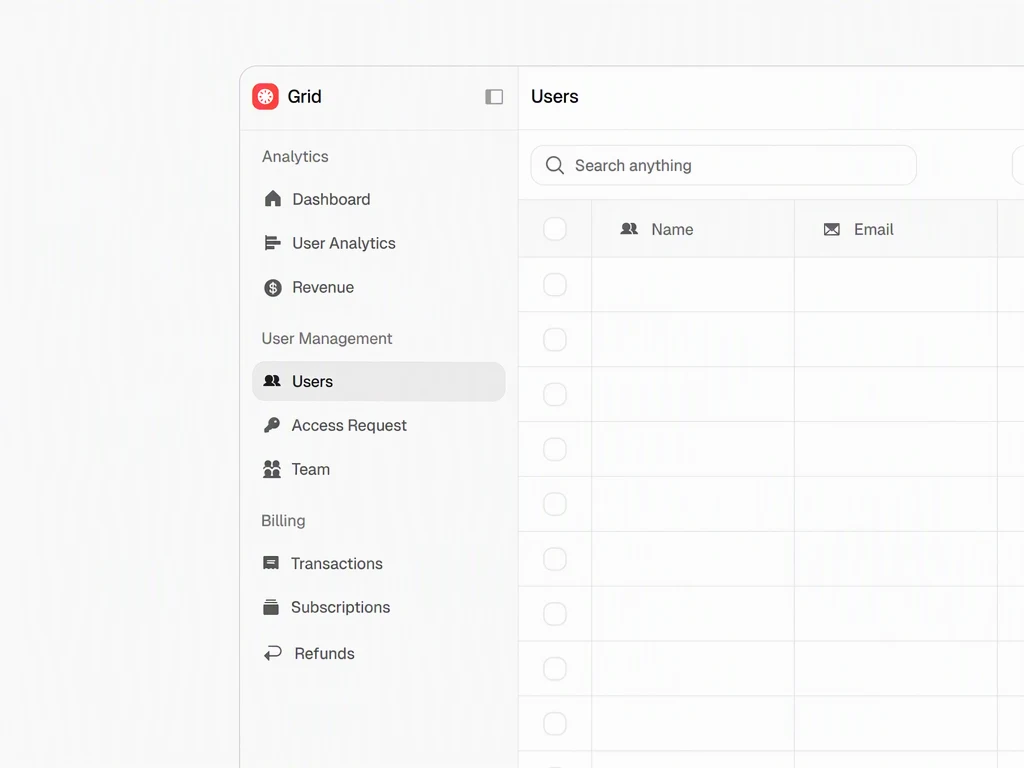This screenshot has width=1024, height=768.
Task: Check the first row's checkbox below the header
Action: pos(555,285)
